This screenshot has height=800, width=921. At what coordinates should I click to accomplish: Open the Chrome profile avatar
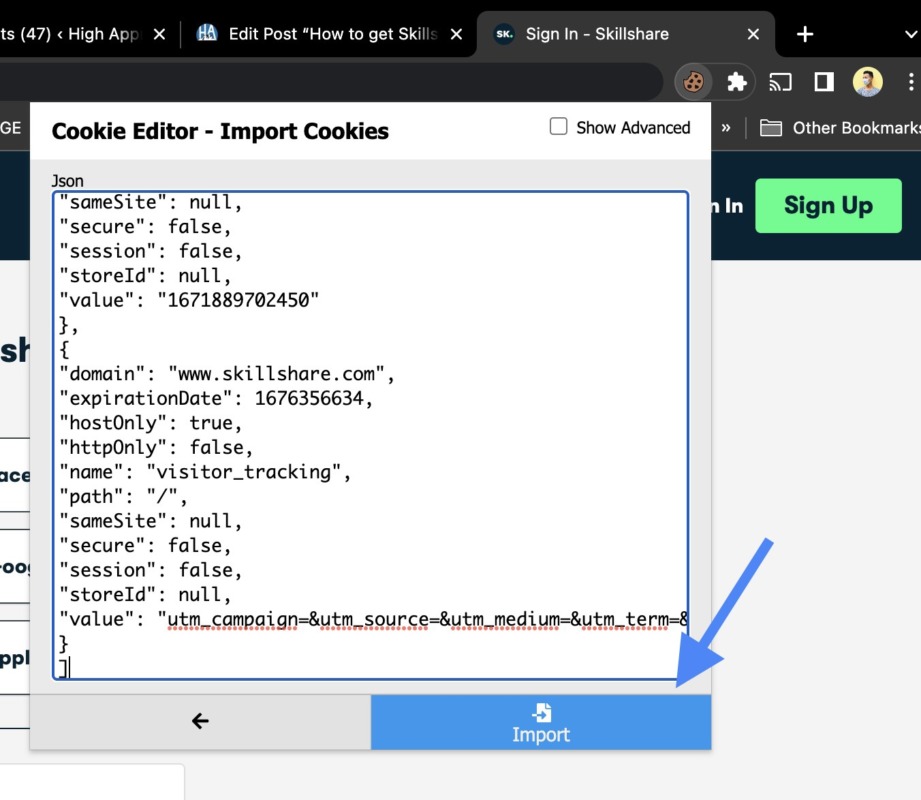coord(868,82)
